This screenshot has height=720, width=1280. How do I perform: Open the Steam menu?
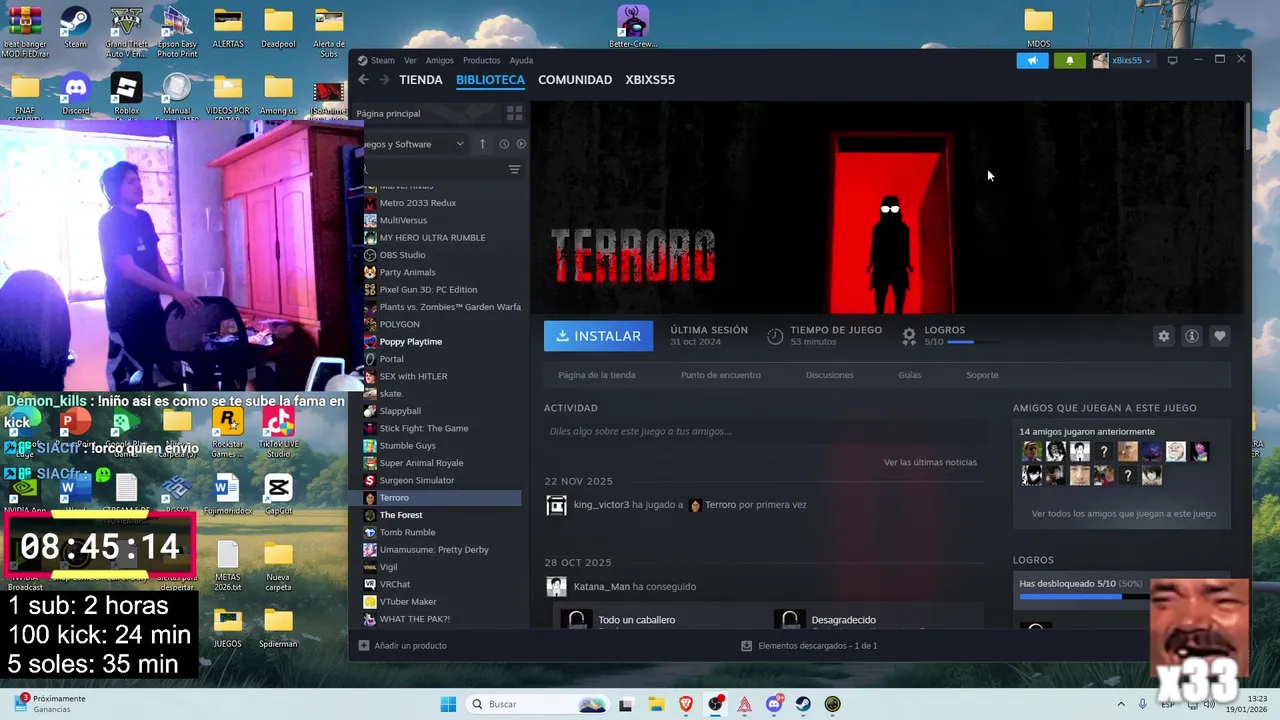point(376,60)
